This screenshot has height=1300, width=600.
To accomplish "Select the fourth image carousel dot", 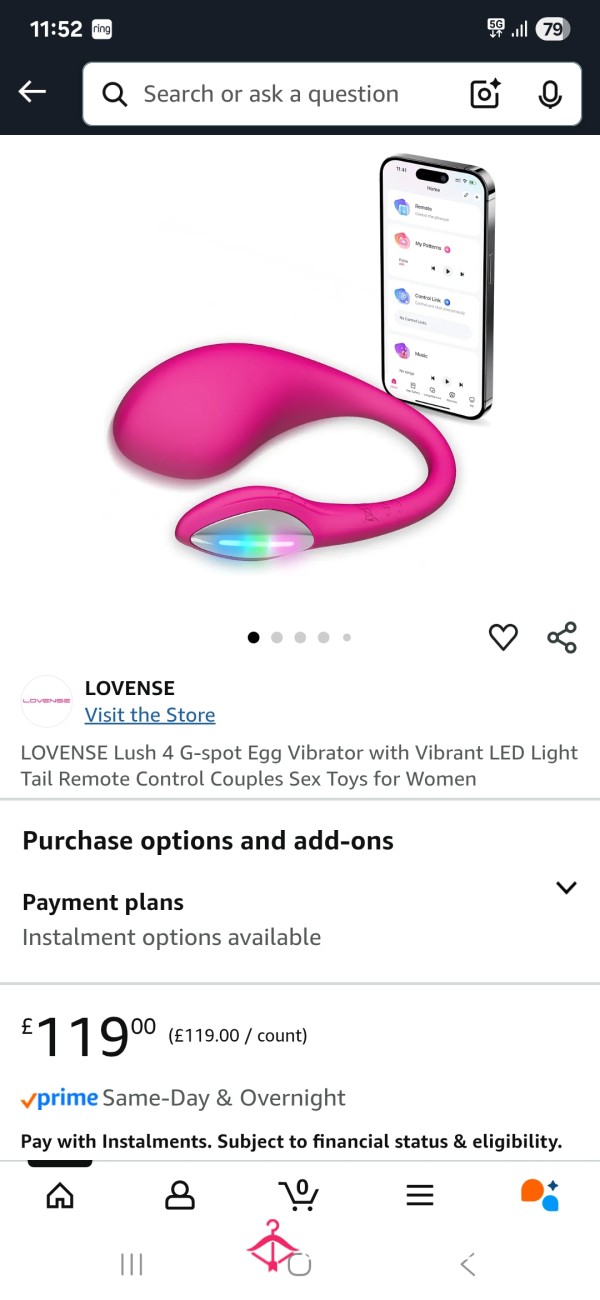I will click(x=323, y=637).
